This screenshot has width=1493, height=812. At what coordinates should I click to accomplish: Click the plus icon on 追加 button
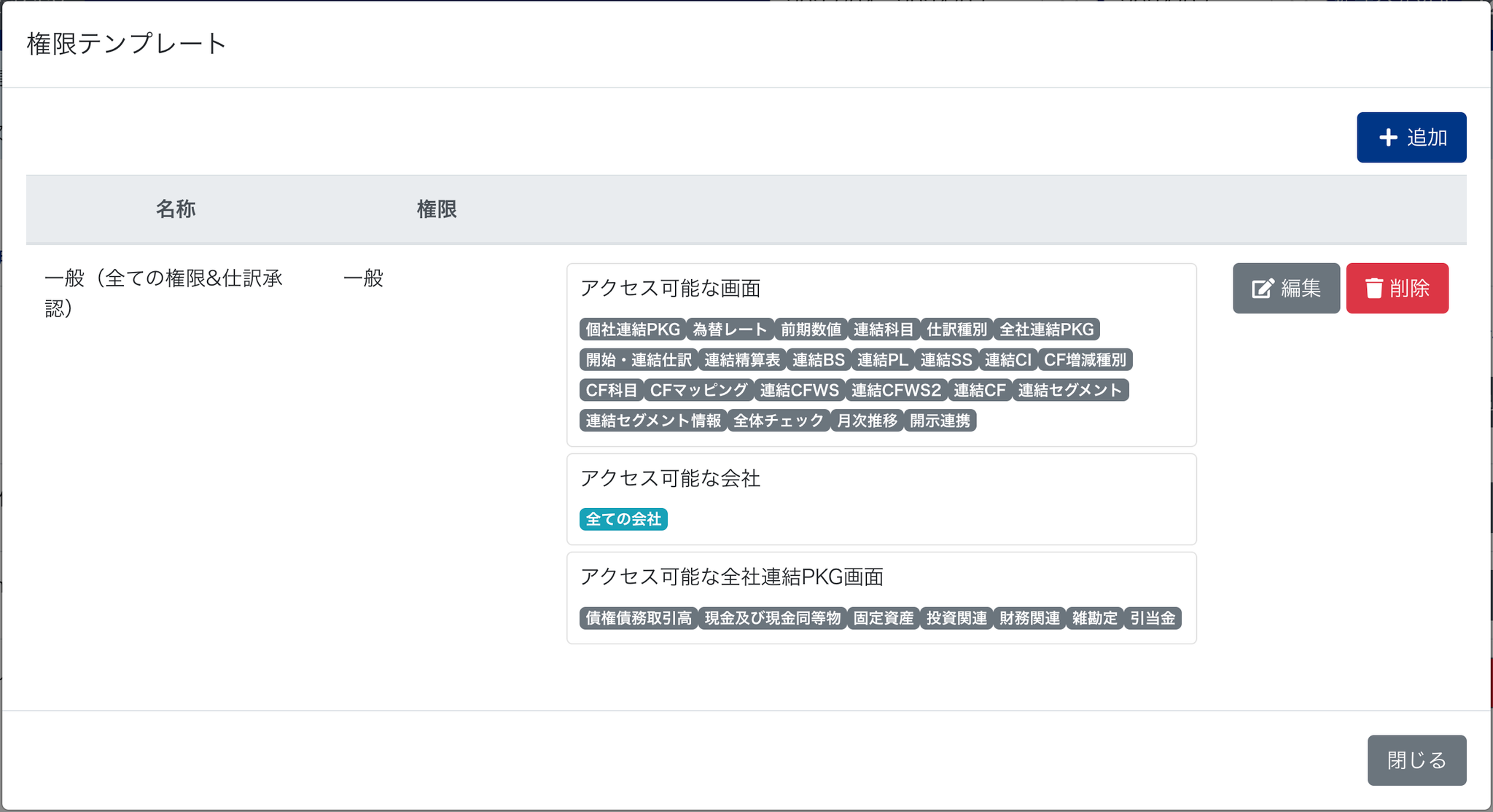1388,137
